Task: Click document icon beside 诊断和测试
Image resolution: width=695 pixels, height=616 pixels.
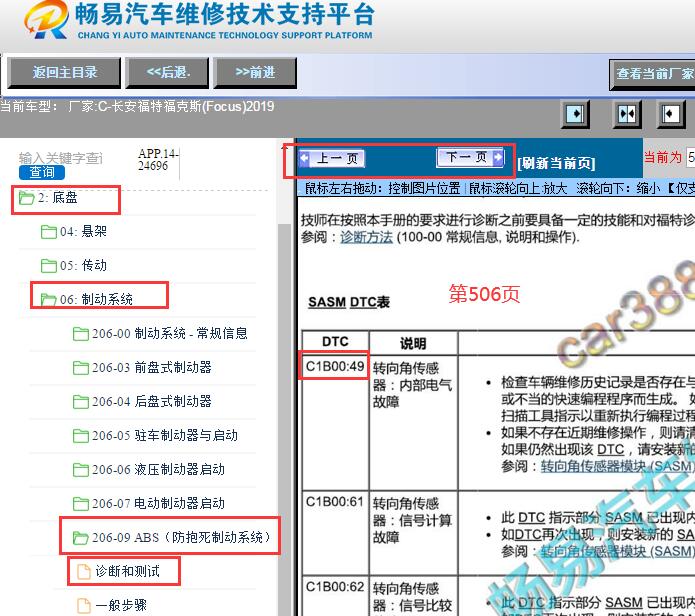Action: (84, 572)
